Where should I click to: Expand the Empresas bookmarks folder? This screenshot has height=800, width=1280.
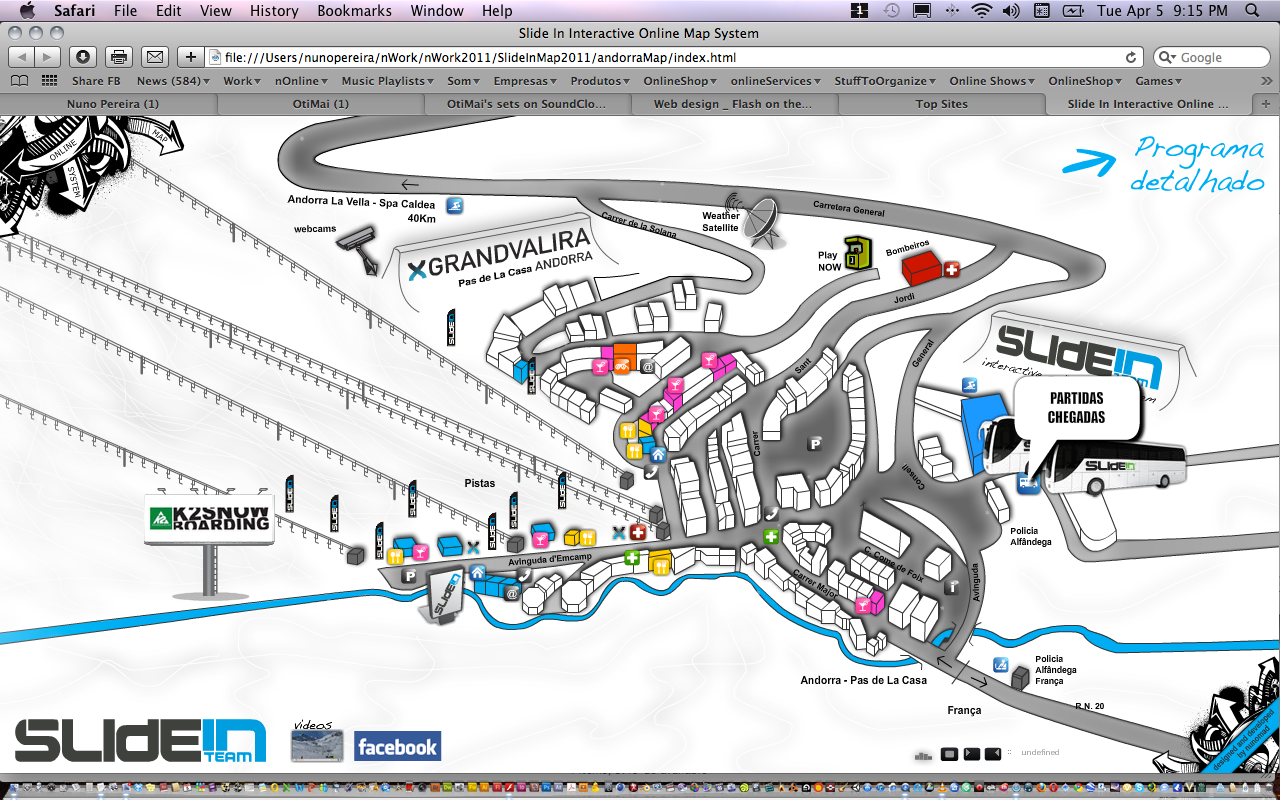click(x=525, y=81)
